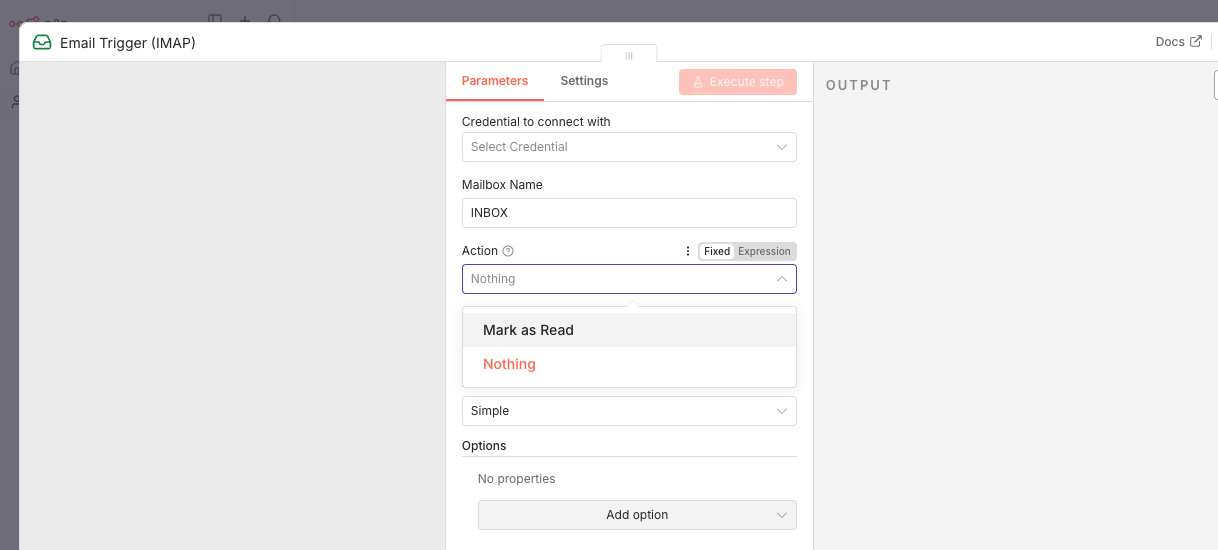Image resolution: width=1218 pixels, height=550 pixels.
Task: Switch Action field to Fixed mode
Action: point(717,251)
